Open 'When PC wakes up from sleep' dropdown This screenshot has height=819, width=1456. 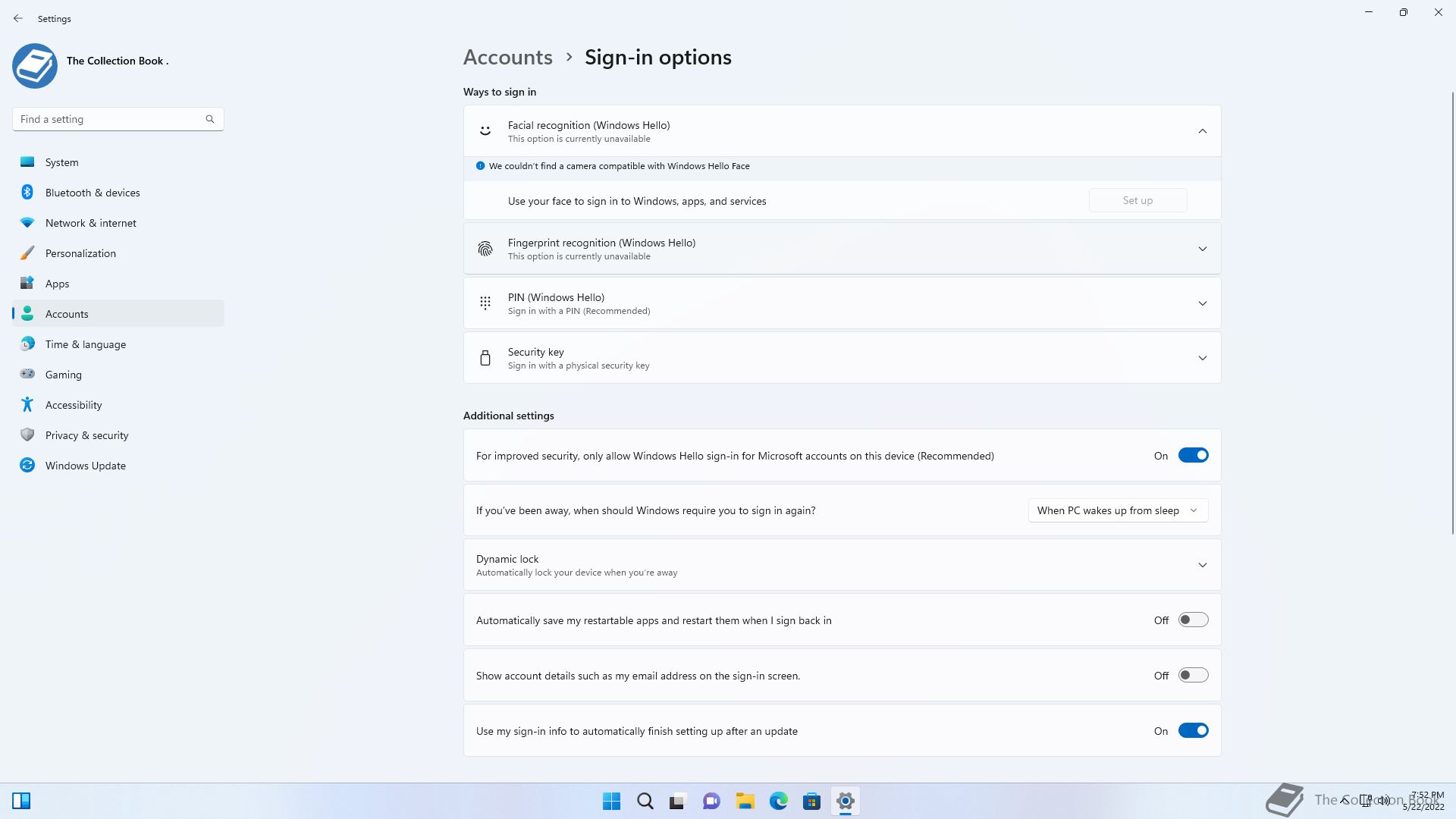pyautogui.click(x=1118, y=510)
